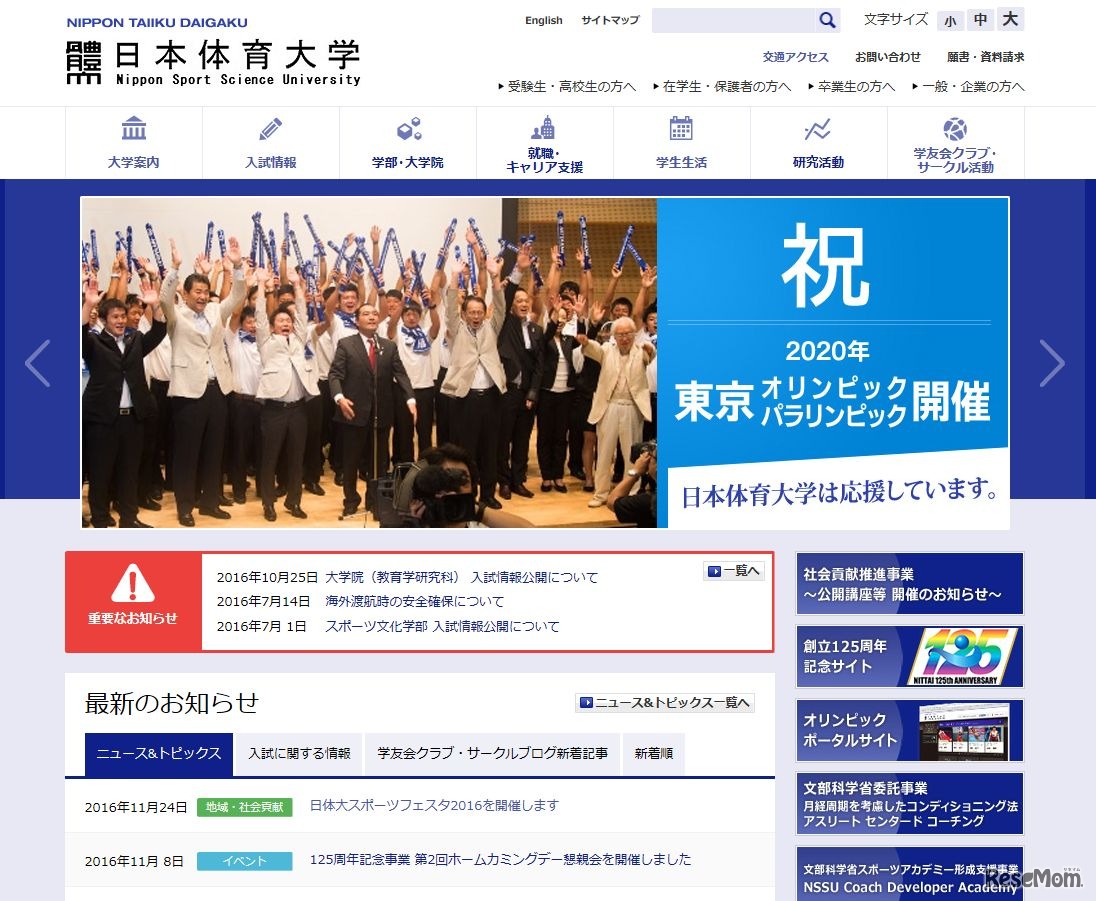
Task: Click the 学部・大学院 cubes icon
Action: point(407,129)
